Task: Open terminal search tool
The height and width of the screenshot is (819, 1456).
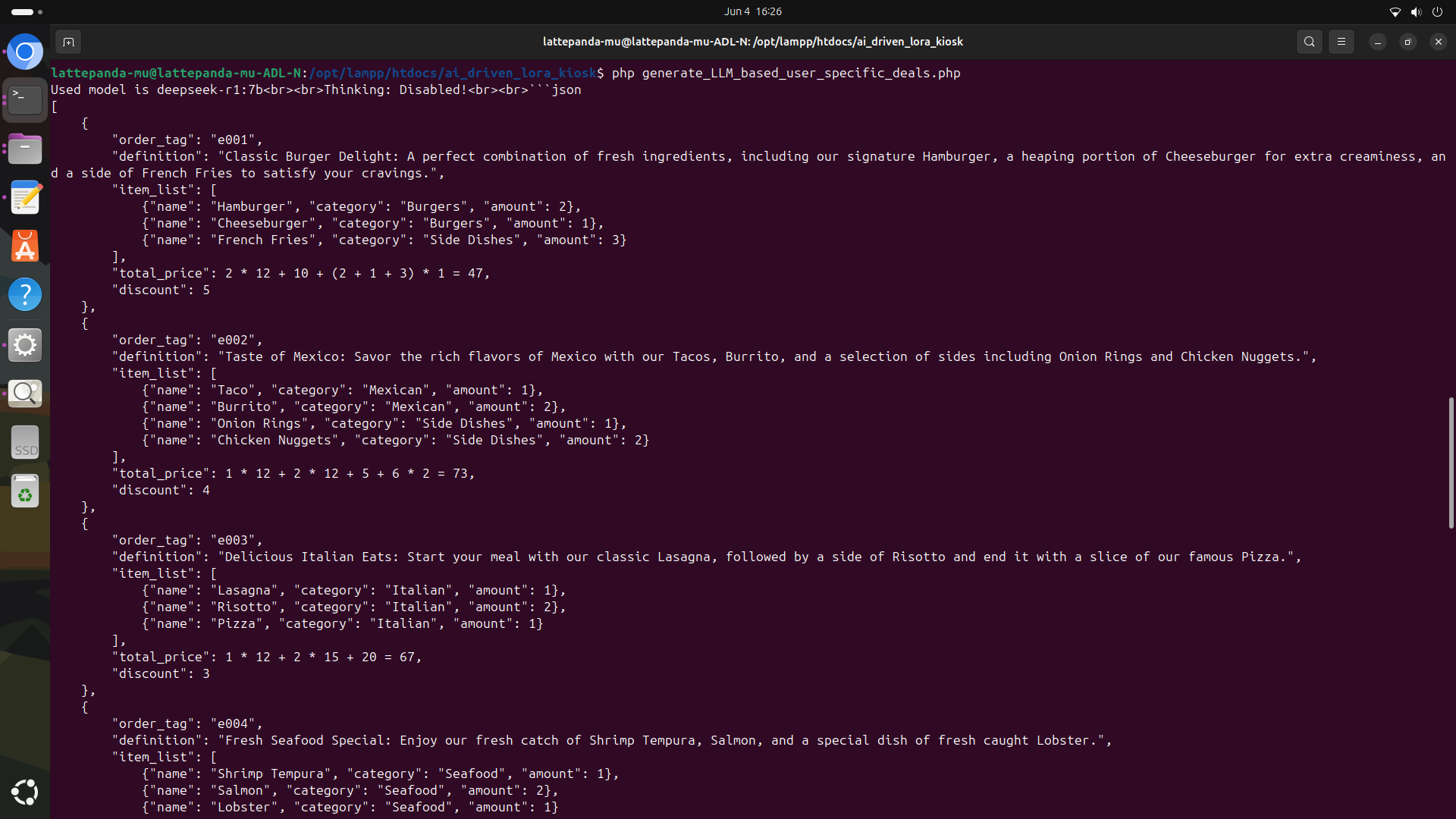Action: click(x=1310, y=42)
